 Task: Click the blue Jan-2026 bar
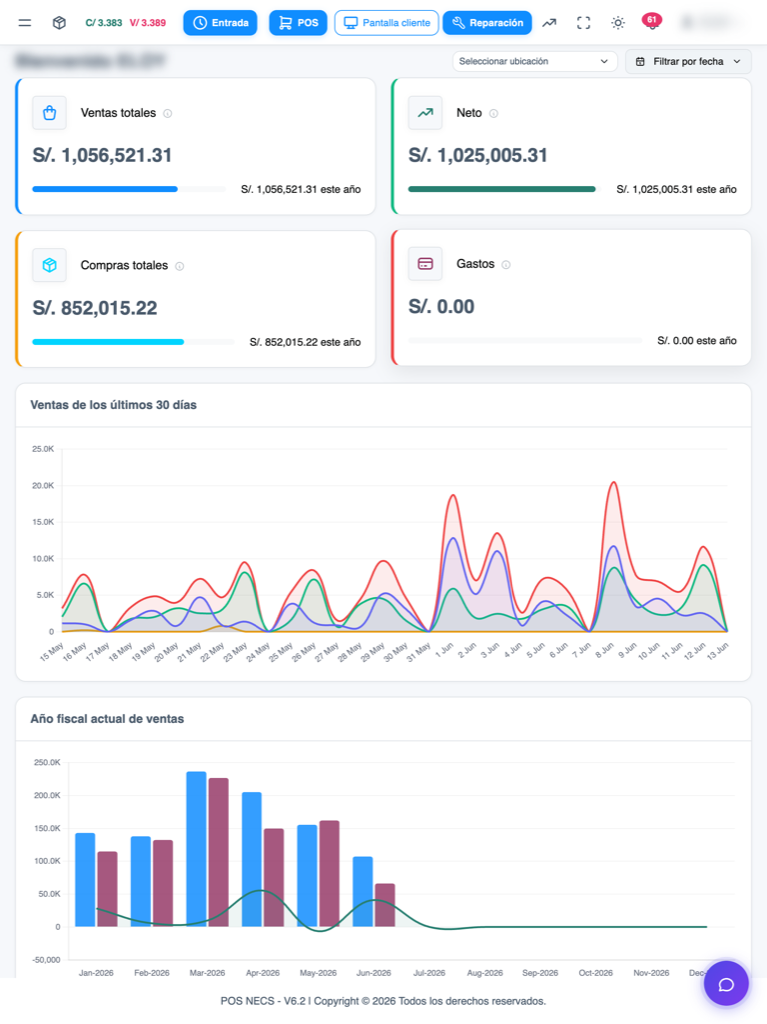point(86,880)
